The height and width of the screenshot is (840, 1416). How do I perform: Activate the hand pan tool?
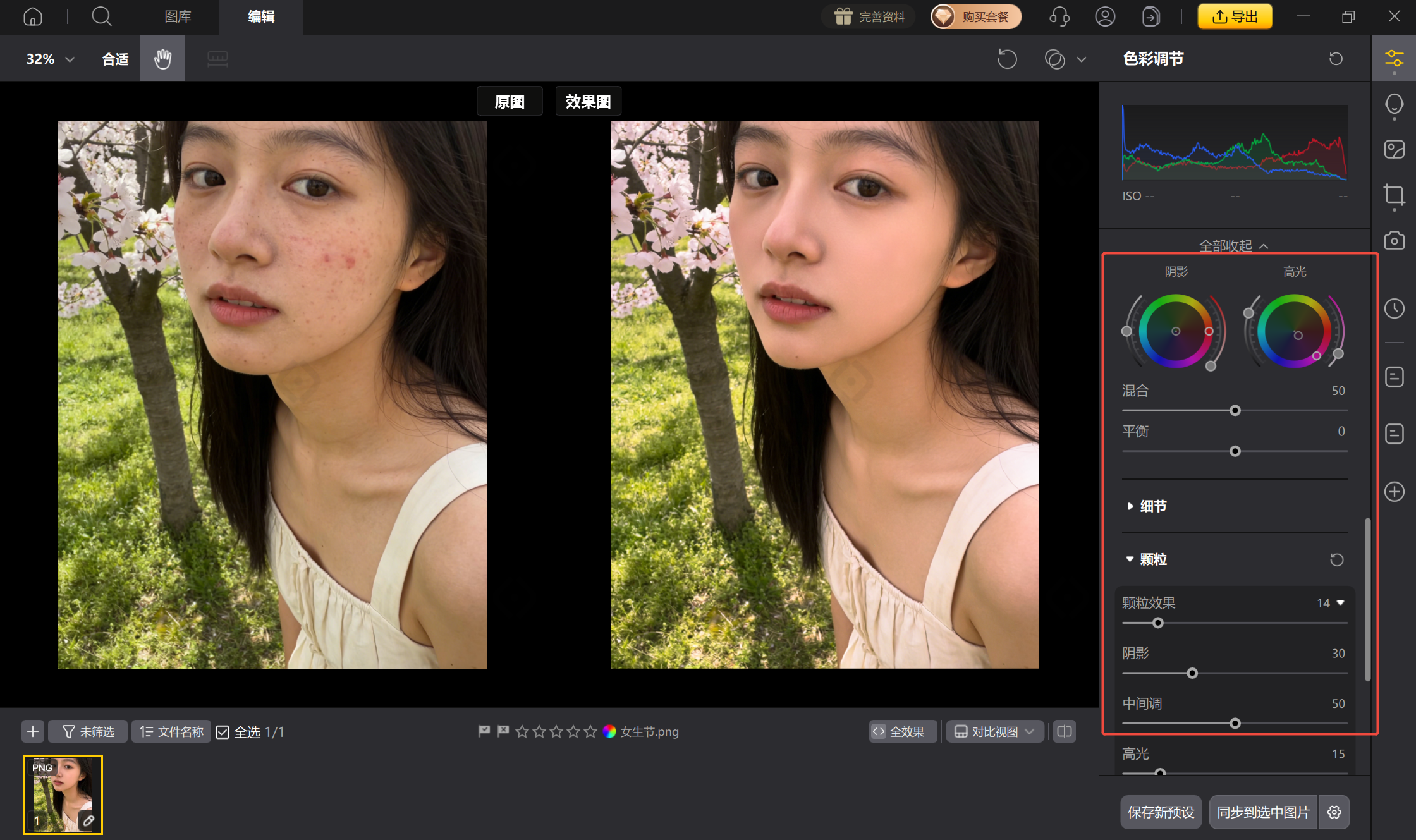coord(162,58)
